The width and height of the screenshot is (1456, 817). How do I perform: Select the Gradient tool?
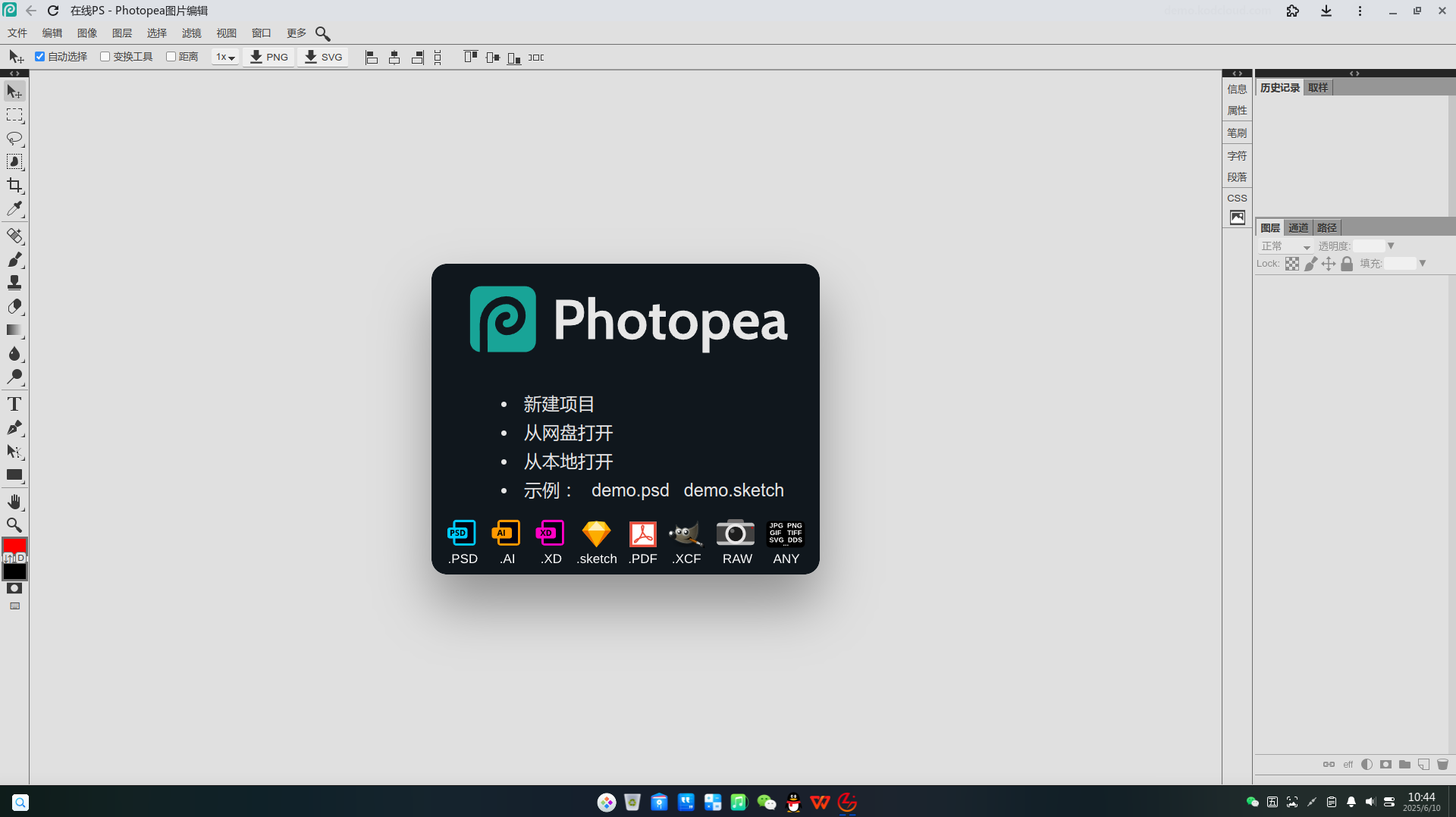[x=14, y=330]
